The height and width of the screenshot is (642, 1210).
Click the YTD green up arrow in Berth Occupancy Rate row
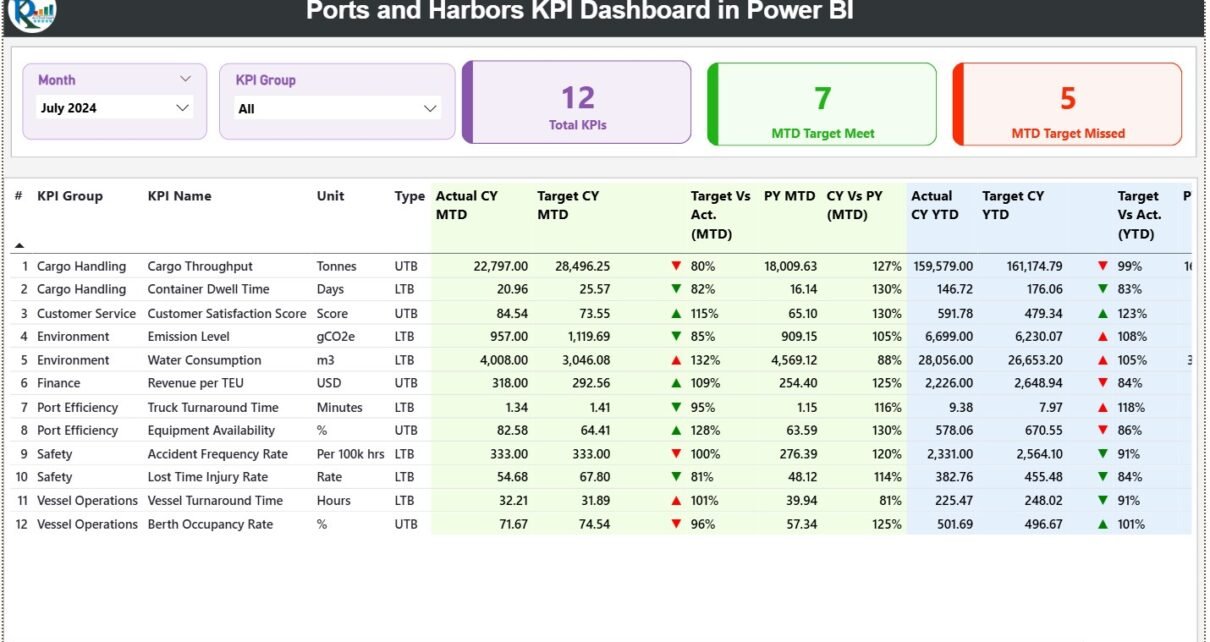[1103, 525]
